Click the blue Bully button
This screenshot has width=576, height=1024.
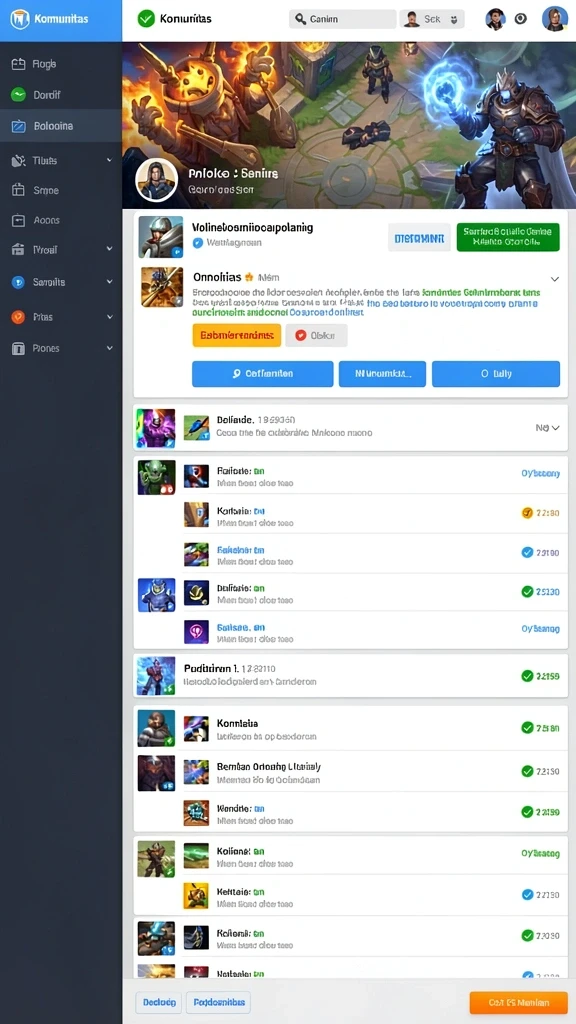pos(496,374)
